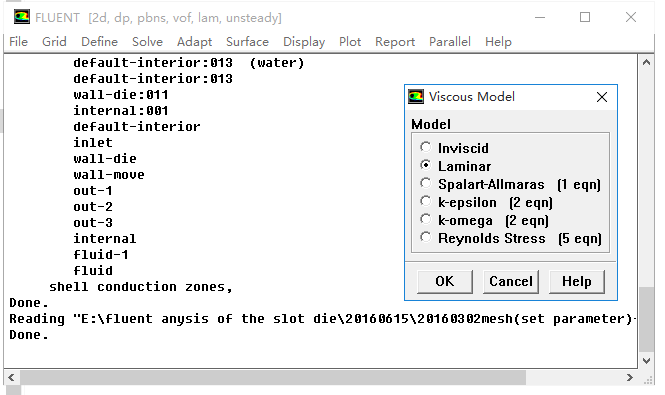Click the console scroll down arrow

(646, 361)
